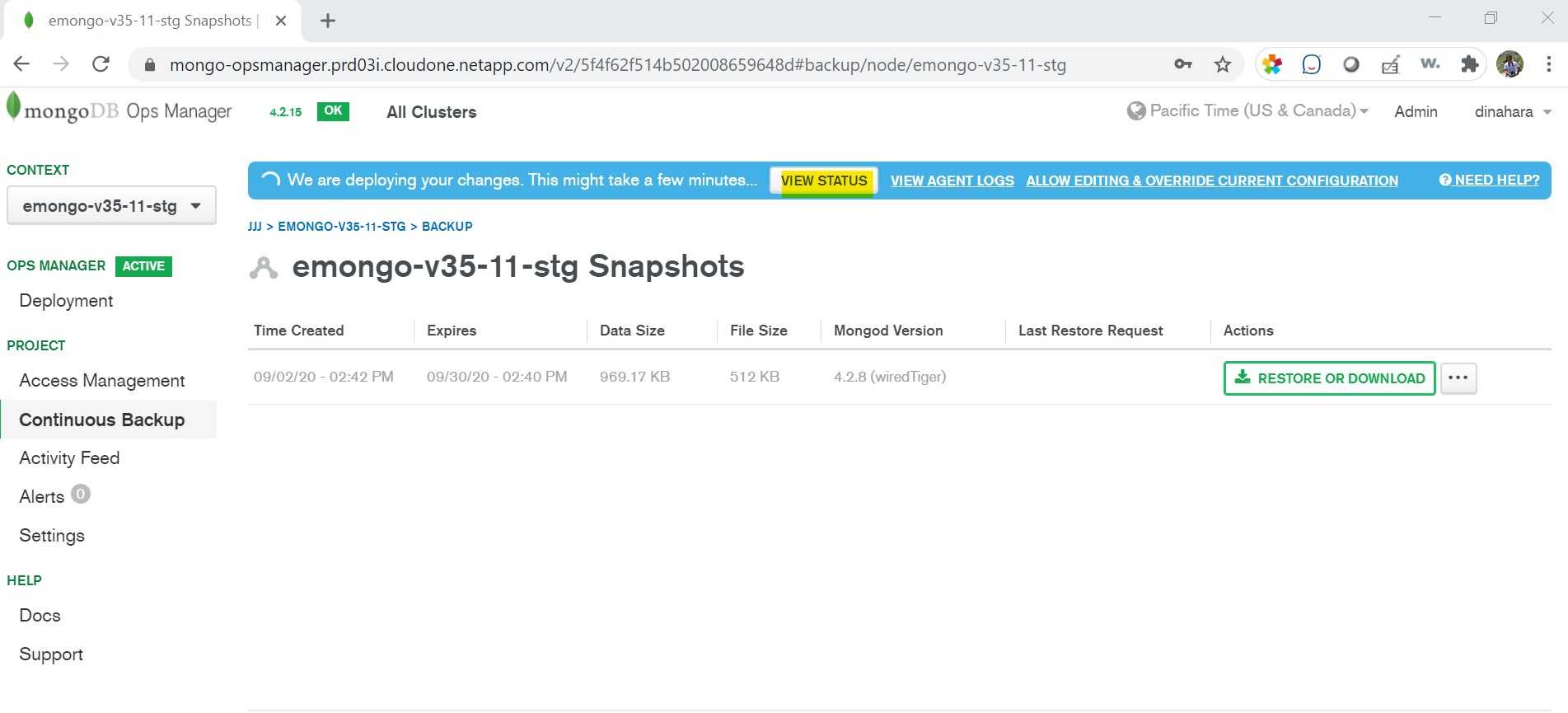Reload the current page
1568x713 pixels.
(101, 64)
